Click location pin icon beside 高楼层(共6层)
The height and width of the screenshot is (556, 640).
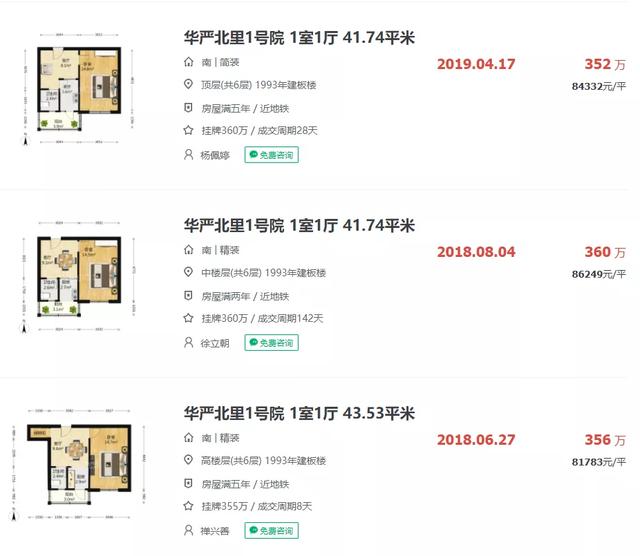point(188,460)
